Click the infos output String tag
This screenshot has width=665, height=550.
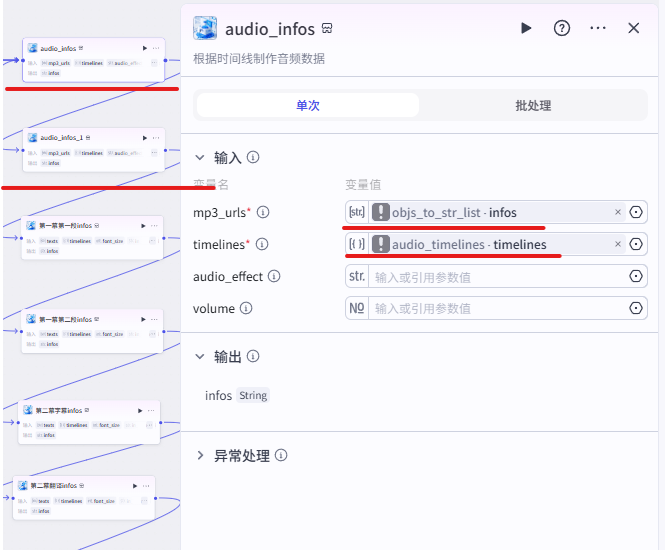(x=253, y=395)
